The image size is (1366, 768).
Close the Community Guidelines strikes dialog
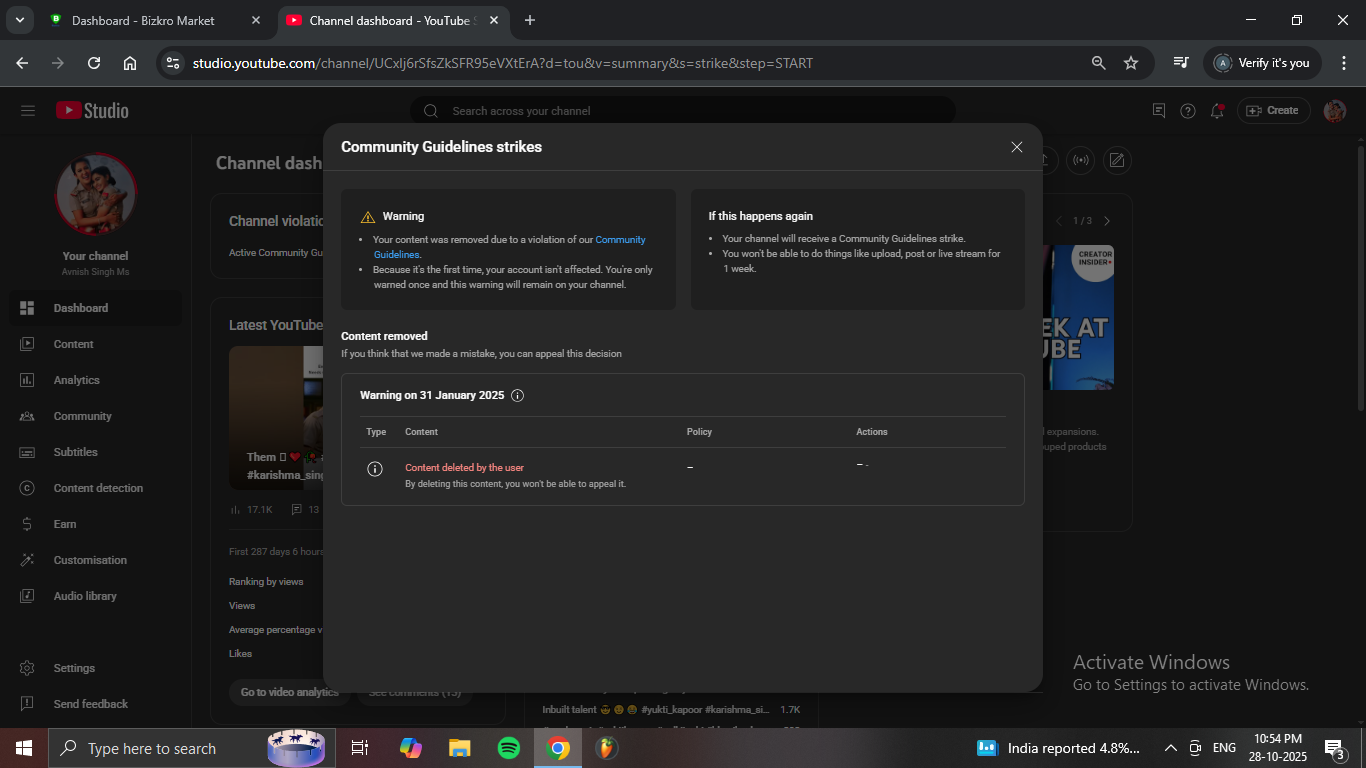pyautogui.click(x=1016, y=147)
